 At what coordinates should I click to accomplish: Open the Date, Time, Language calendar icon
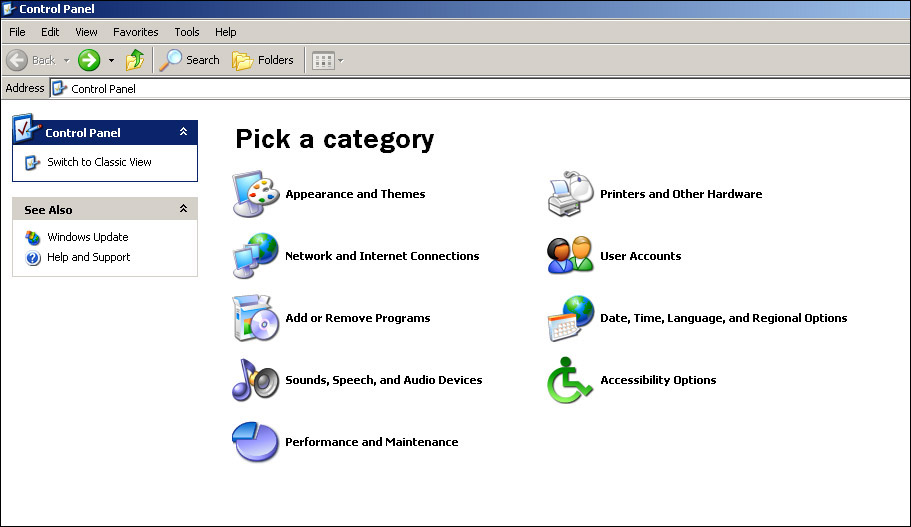[x=571, y=318]
